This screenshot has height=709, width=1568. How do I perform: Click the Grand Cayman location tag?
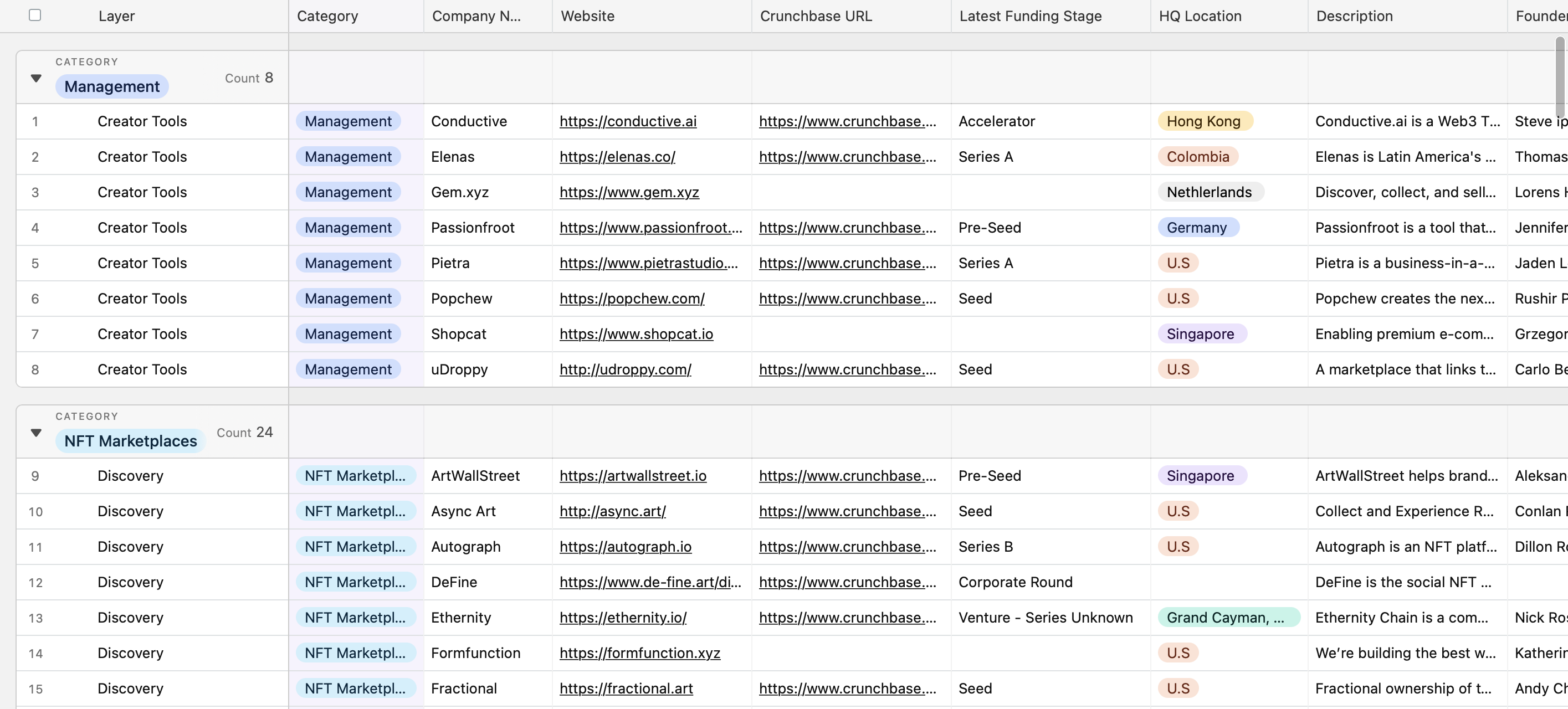coord(1226,618)
